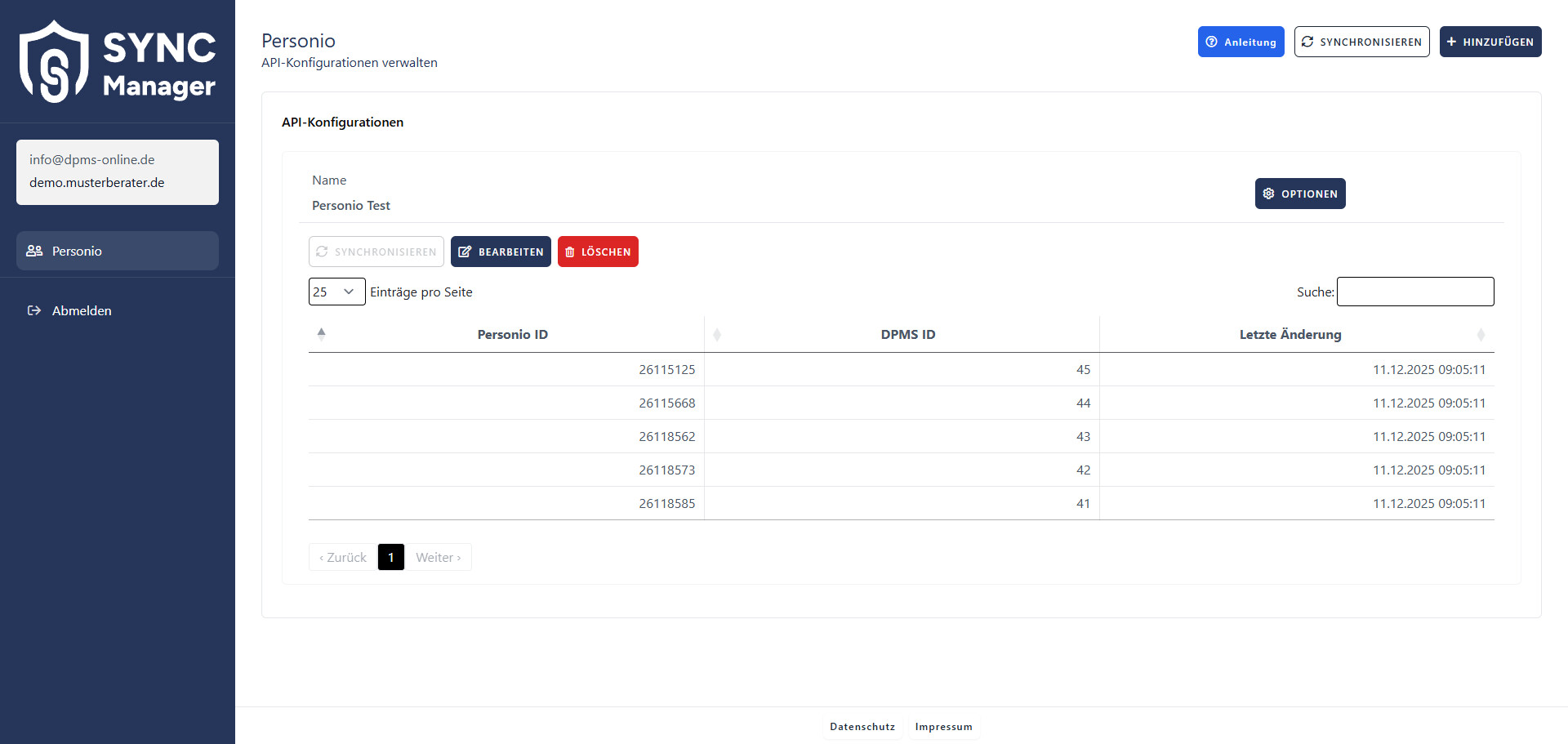The image size is (1568, 744).
Task: Open the entries per page dropdown
Action: pos(336,292)
